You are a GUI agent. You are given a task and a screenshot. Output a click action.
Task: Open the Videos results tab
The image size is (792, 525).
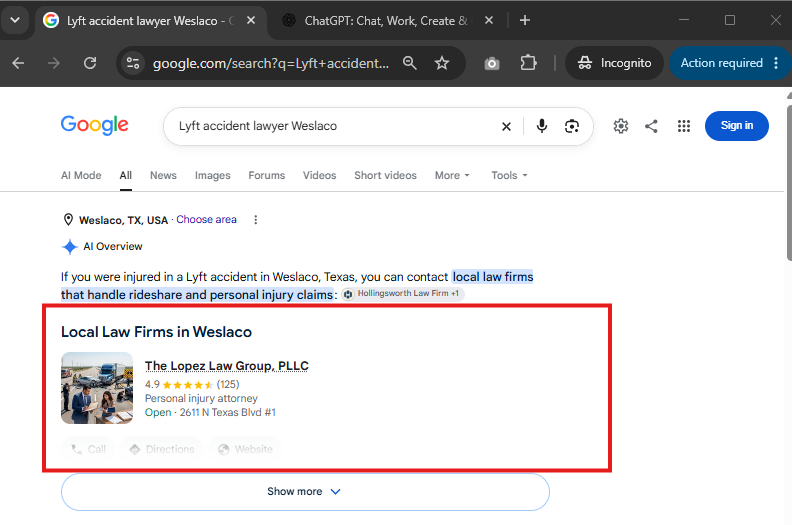click(x=319, y=175)
